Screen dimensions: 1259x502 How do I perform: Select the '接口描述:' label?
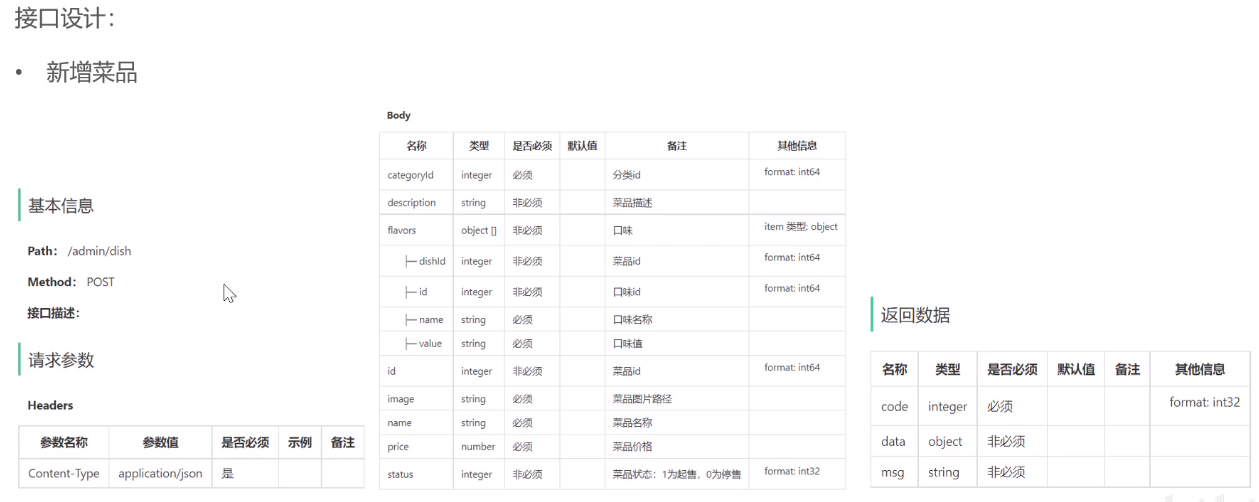click(x=53, y=313)
